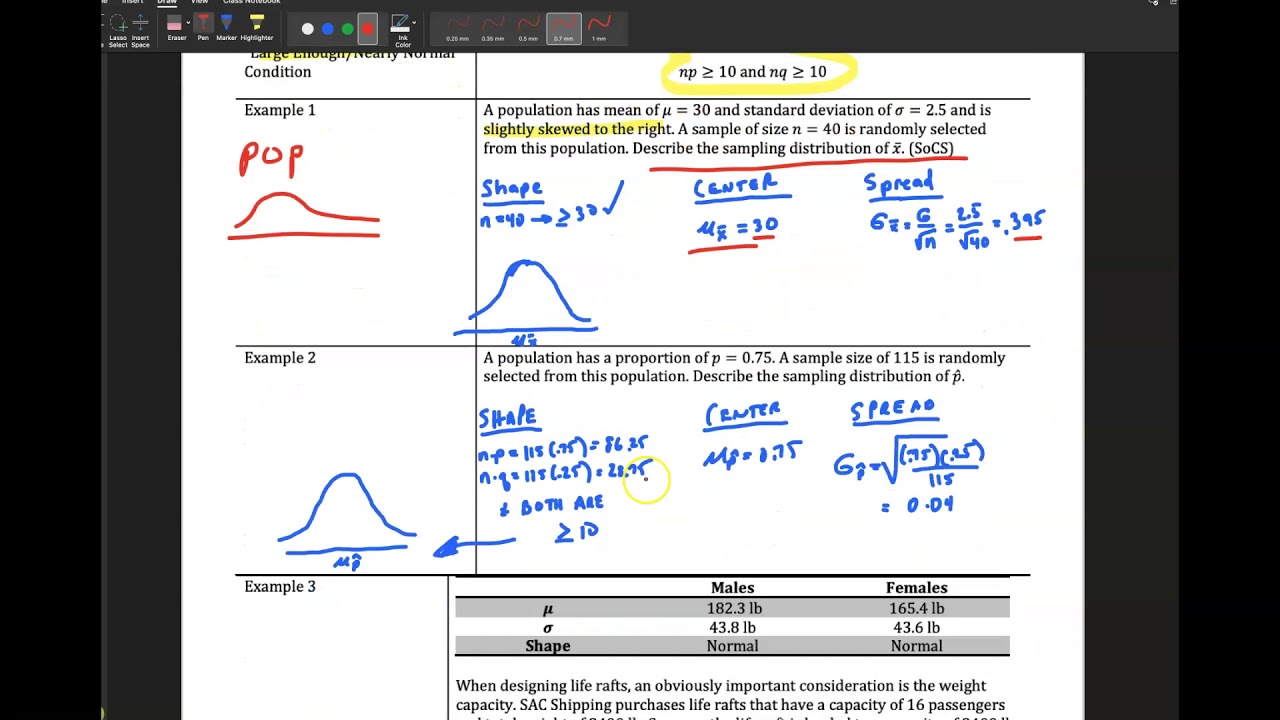
Task: Select the Eraser tool
Action: click(x=175, y=28)
